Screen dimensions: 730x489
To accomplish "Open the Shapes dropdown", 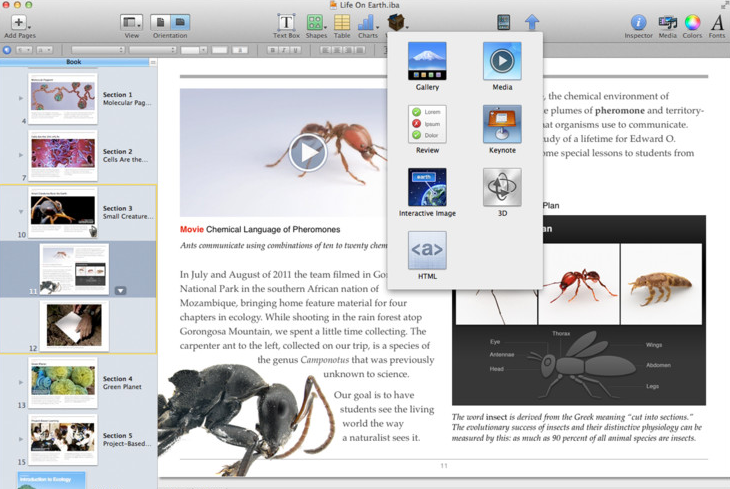I will click(x=316, y=23).
